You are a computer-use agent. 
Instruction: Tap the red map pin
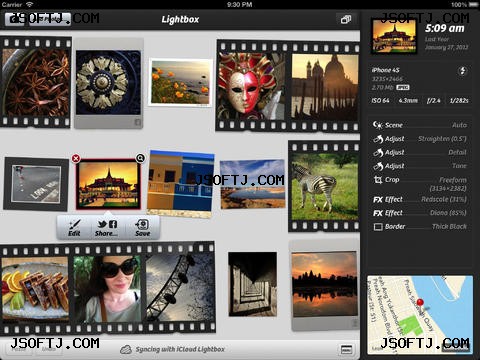coord(420,303)
